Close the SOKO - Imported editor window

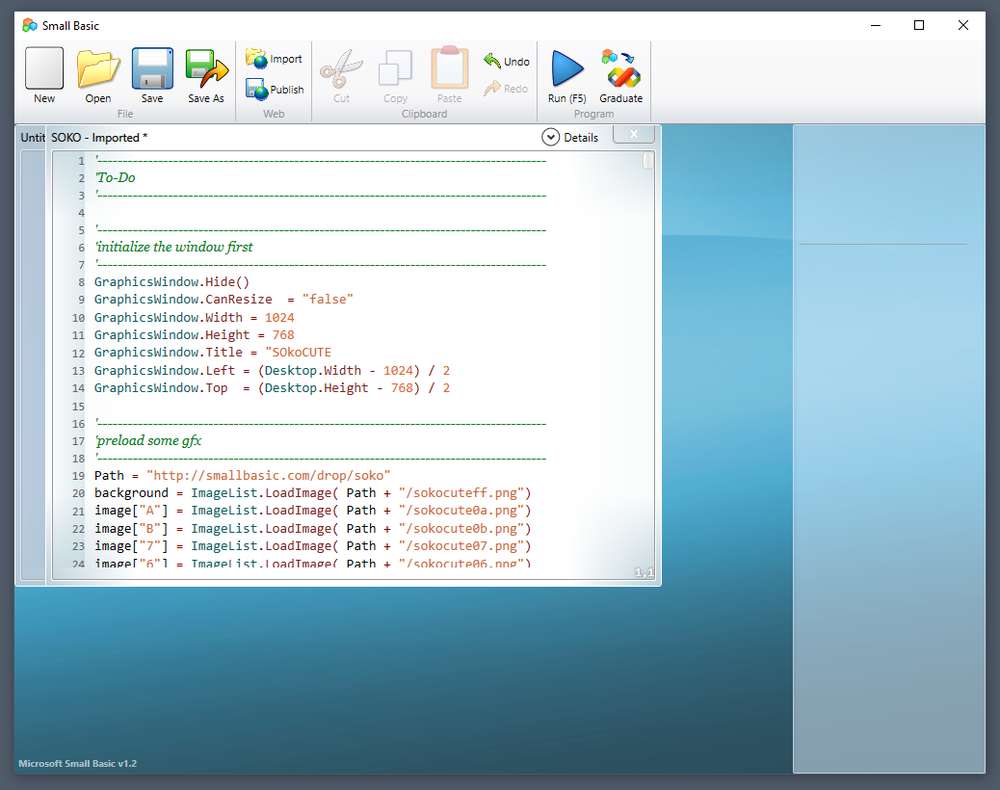click(x=633, y=134)
